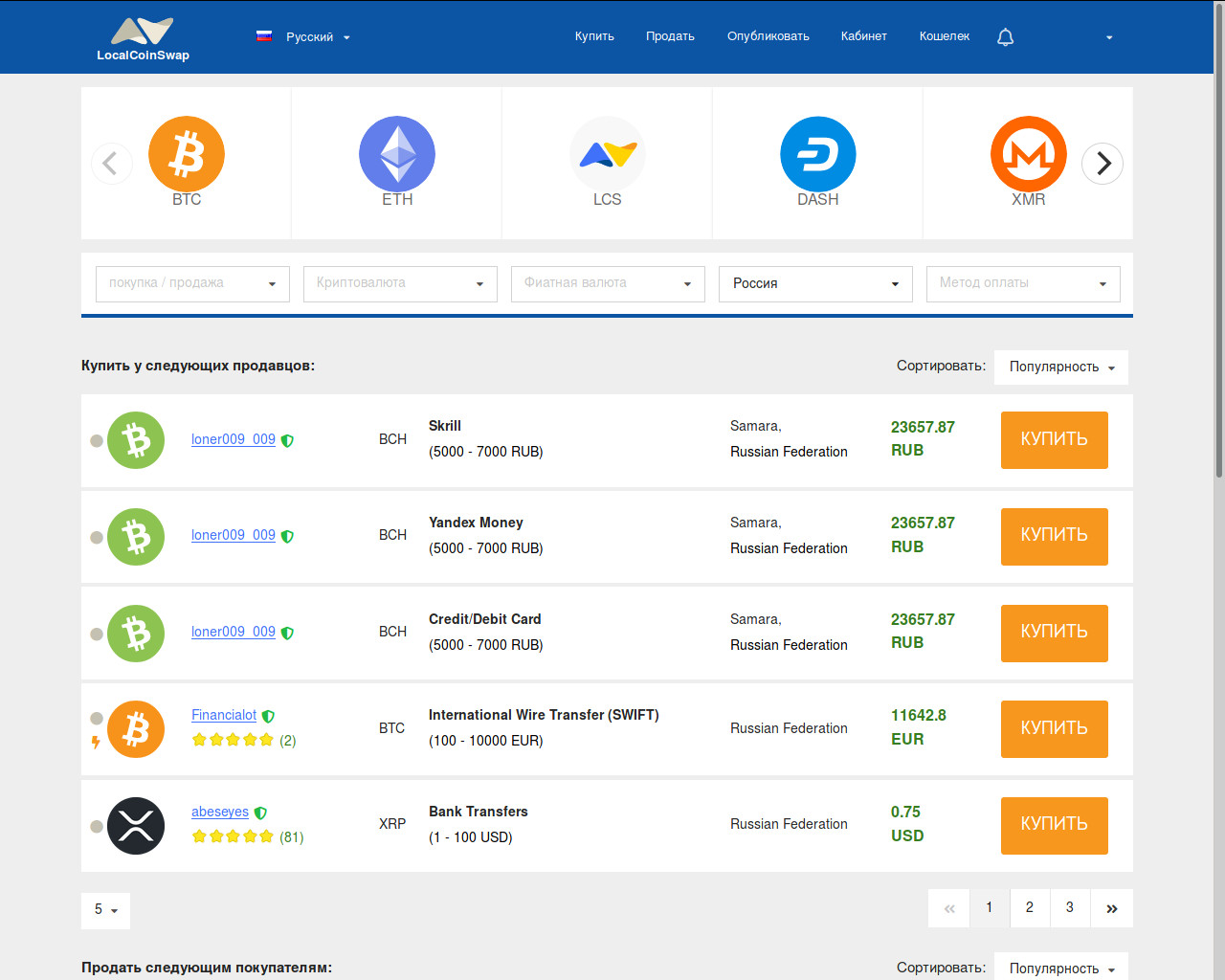Expand the user account dropdown arrow
The image size is (1225, 980).
[x=1109, y=37]
